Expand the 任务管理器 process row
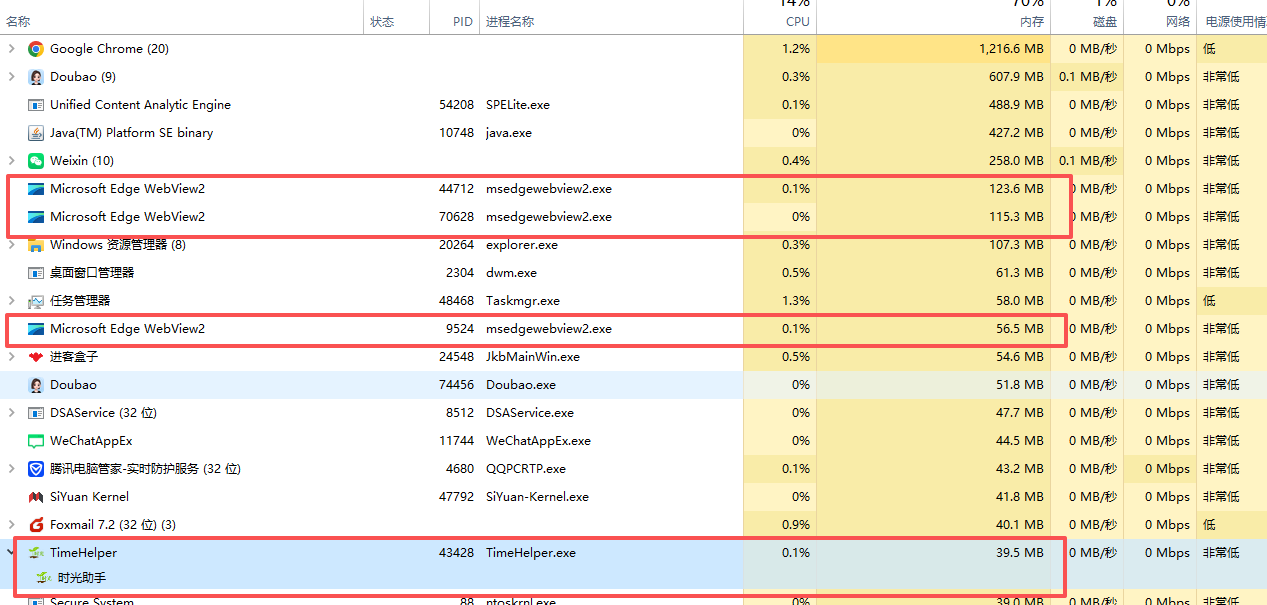The height and width of the screenshot is (605, 1267). tap(12, 301)
